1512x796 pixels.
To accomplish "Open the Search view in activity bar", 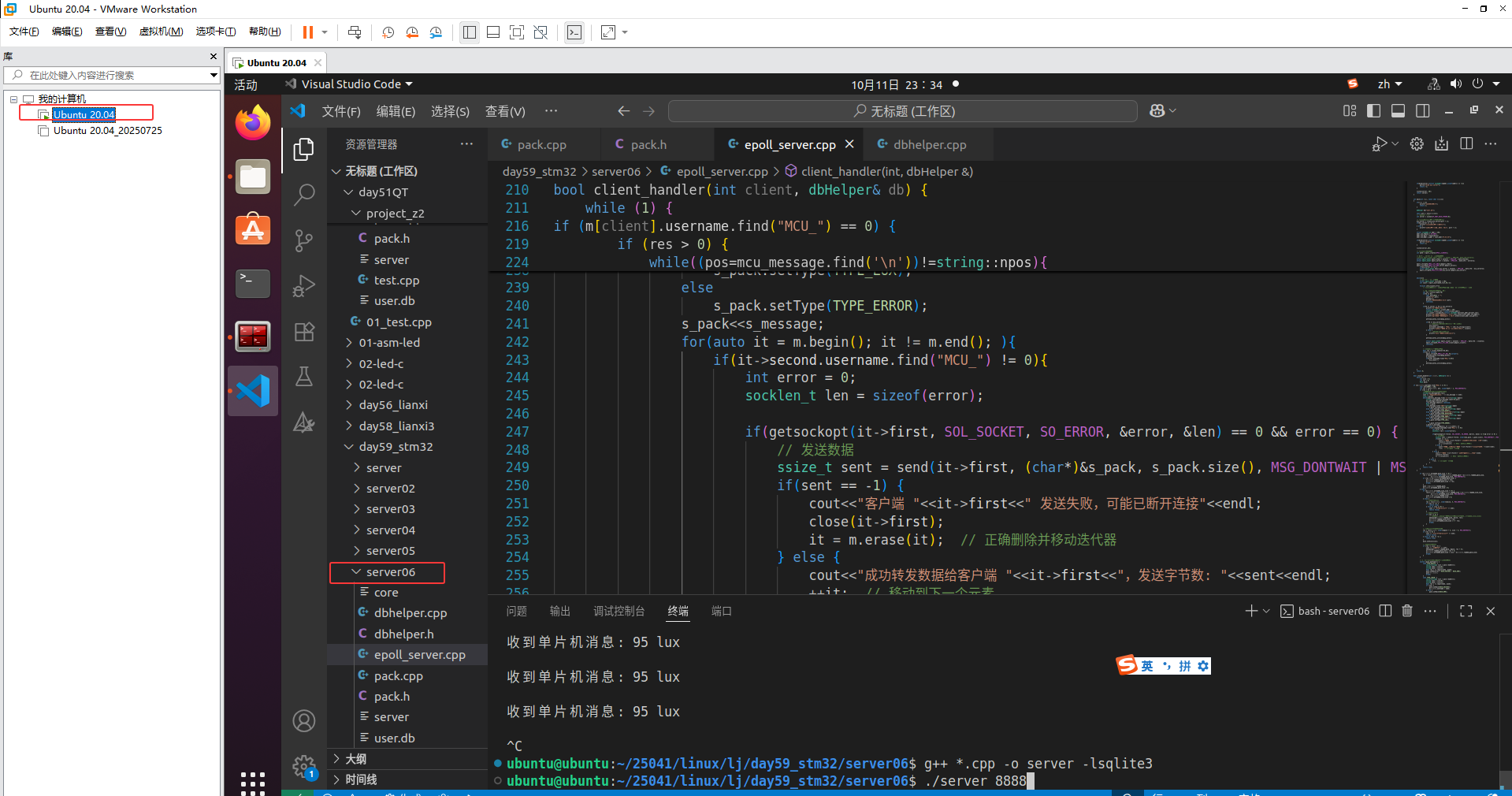I will [304, 194].
